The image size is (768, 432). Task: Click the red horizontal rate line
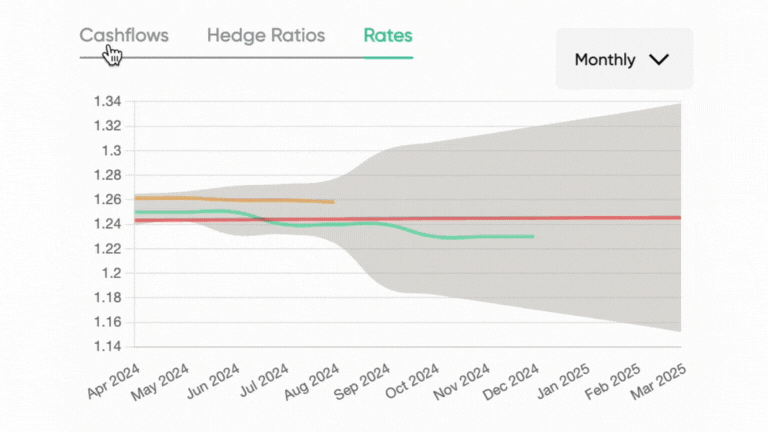pos(600,217)
